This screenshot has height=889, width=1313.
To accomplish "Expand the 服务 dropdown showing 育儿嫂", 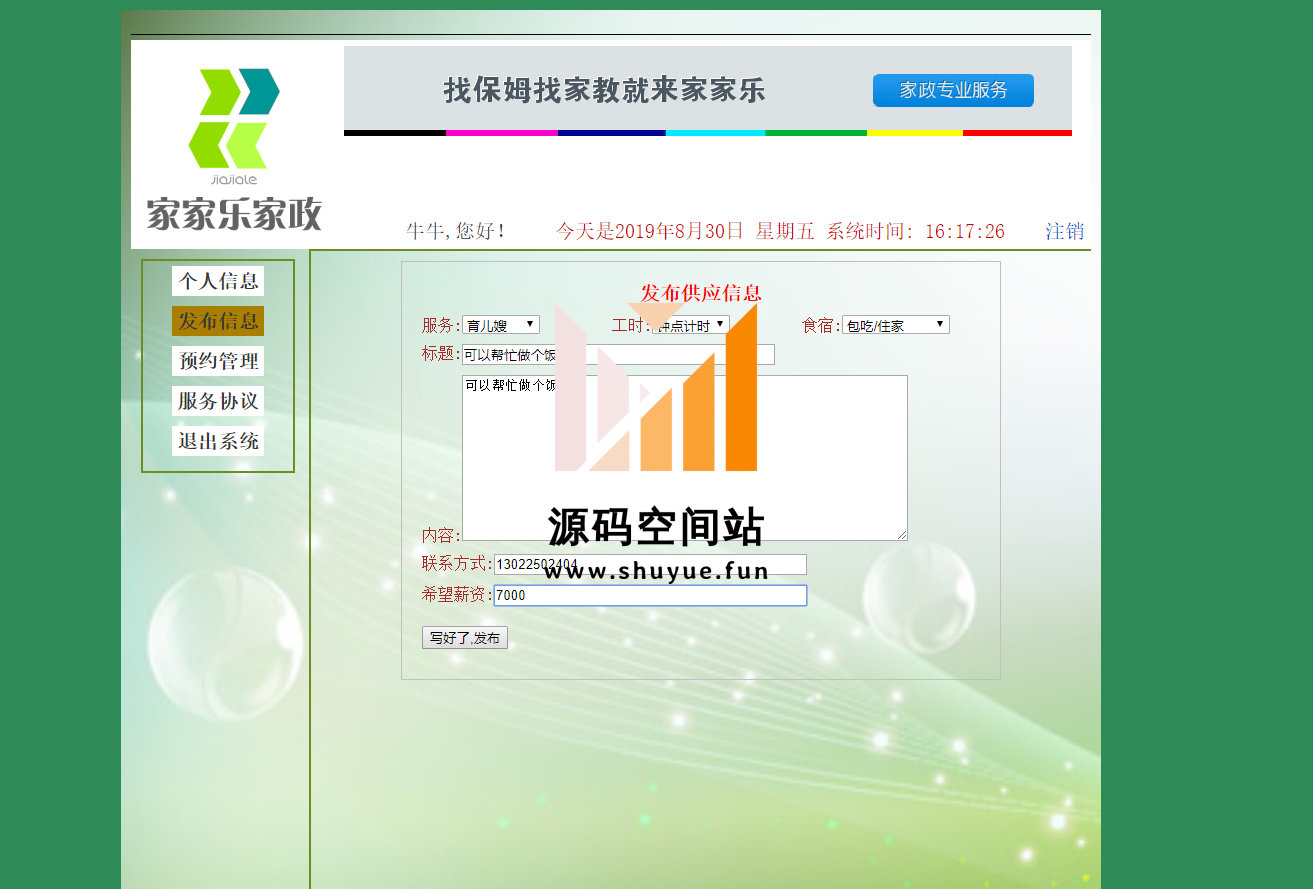I will [x=501, y=325].
